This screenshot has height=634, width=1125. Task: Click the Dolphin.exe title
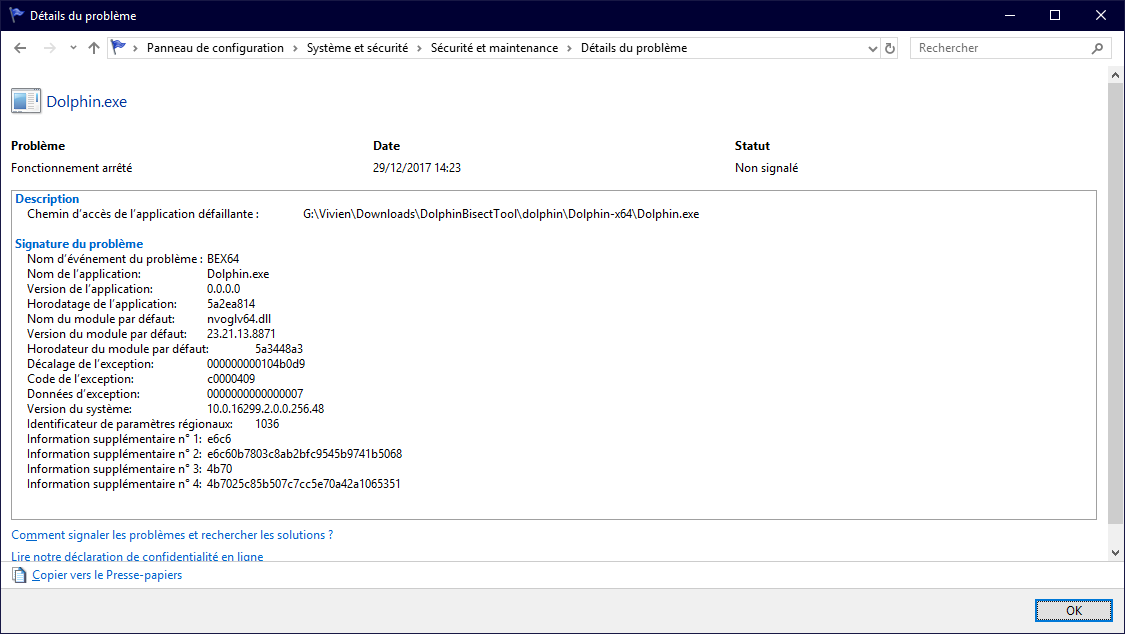click(x=87, y=102)
